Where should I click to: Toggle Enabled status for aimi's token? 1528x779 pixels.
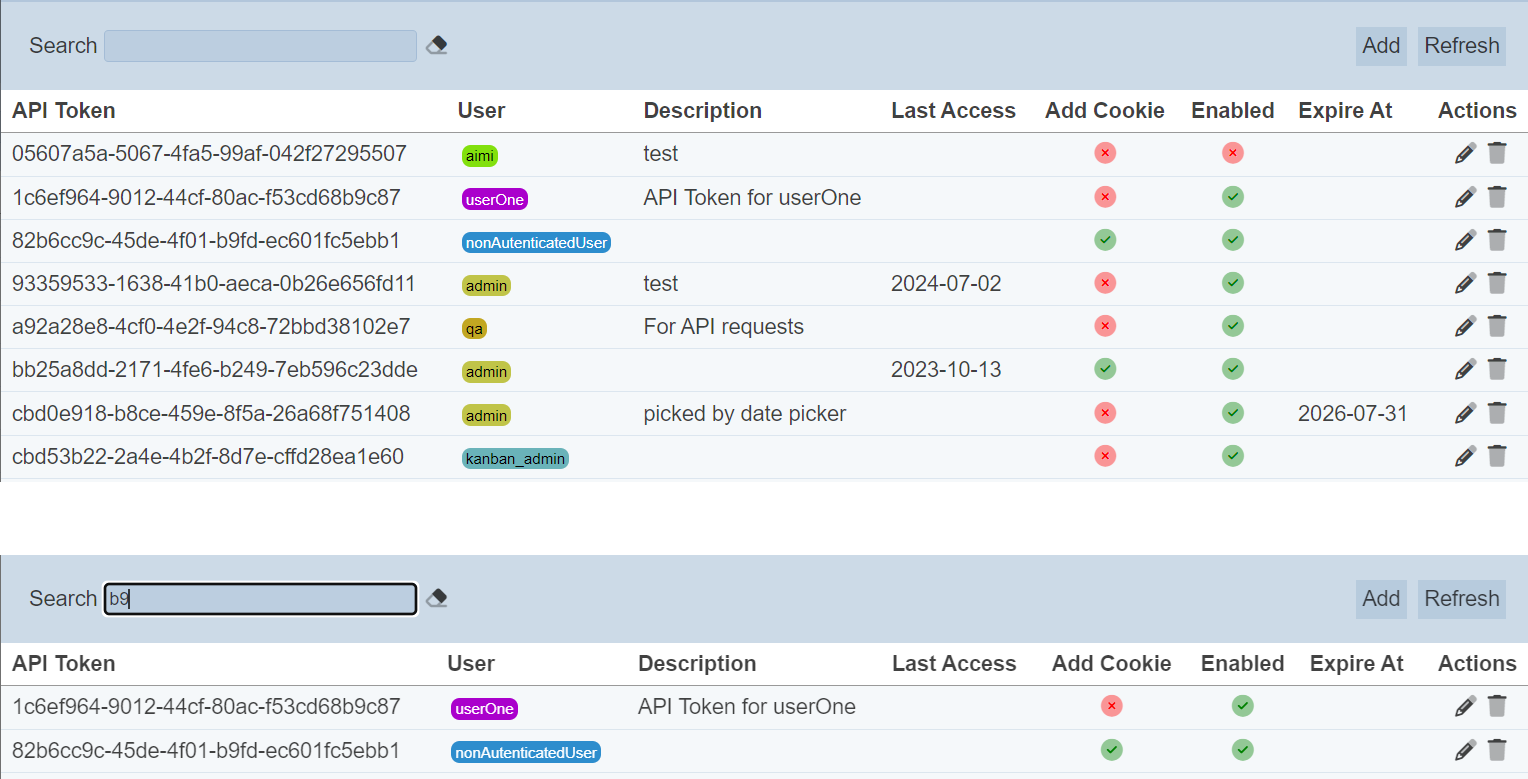(x=1233, y=153)
